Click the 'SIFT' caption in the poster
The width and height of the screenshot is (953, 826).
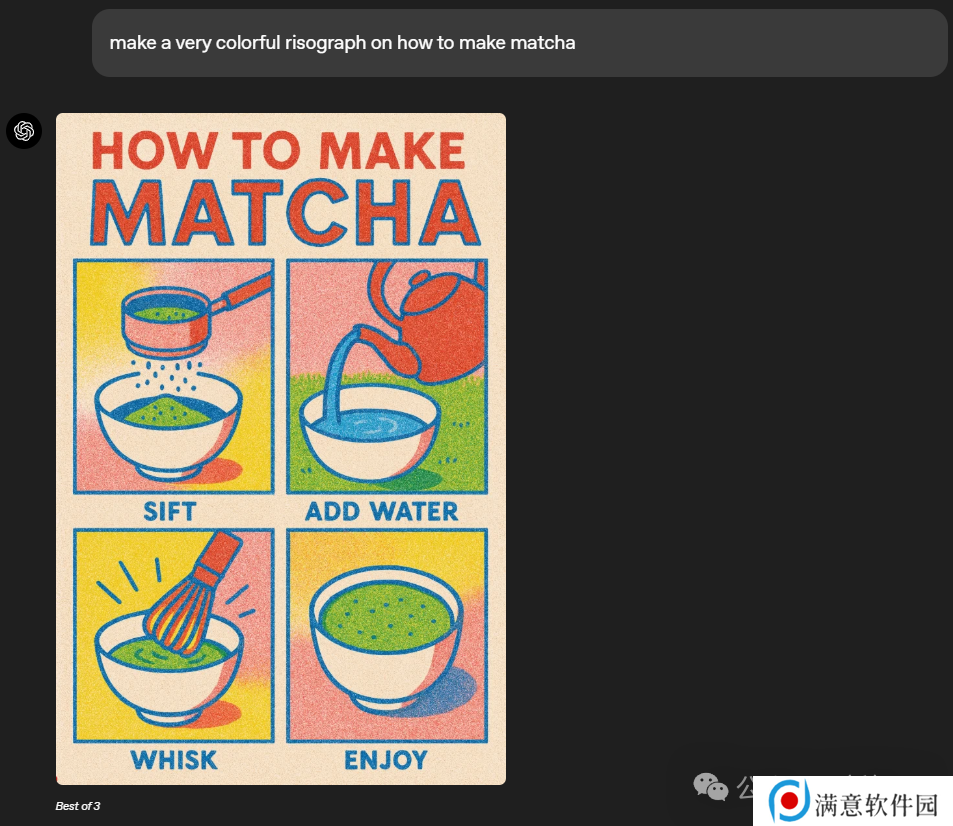point(170,511)
